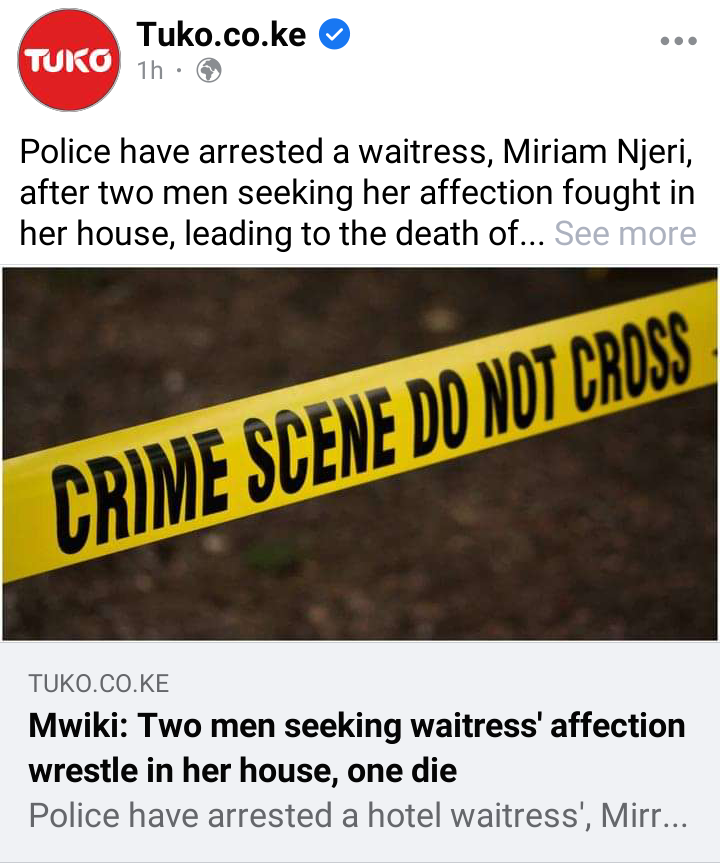Image resolution: width=720 pixels, height=865 pixels.
Task: Click the wrestle in her house headline line
Action: 243,770
